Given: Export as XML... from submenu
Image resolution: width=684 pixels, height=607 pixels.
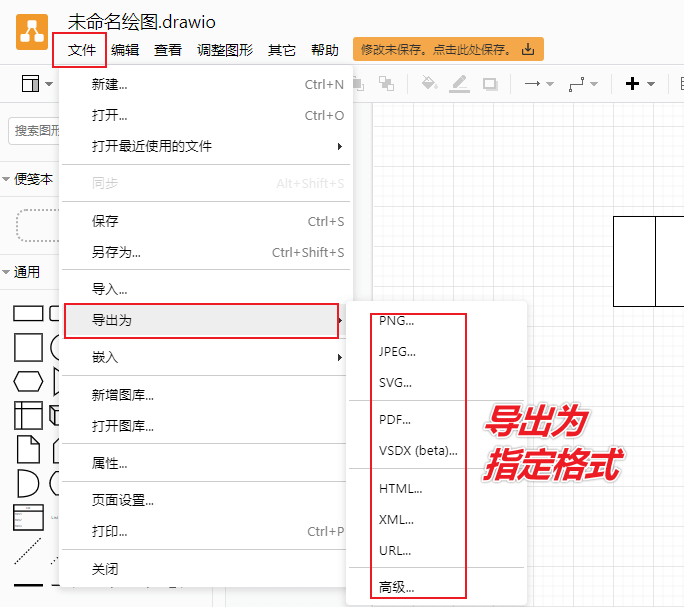Looking at the screenshot, I should [436, 520].
